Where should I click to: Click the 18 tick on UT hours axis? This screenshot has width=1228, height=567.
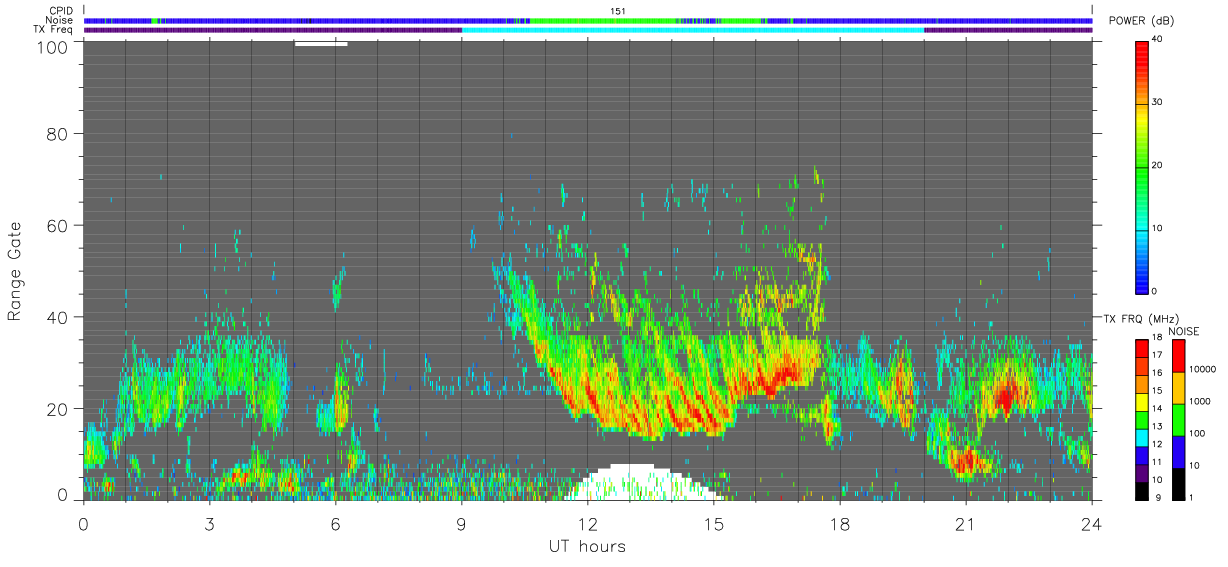point(839,525)
